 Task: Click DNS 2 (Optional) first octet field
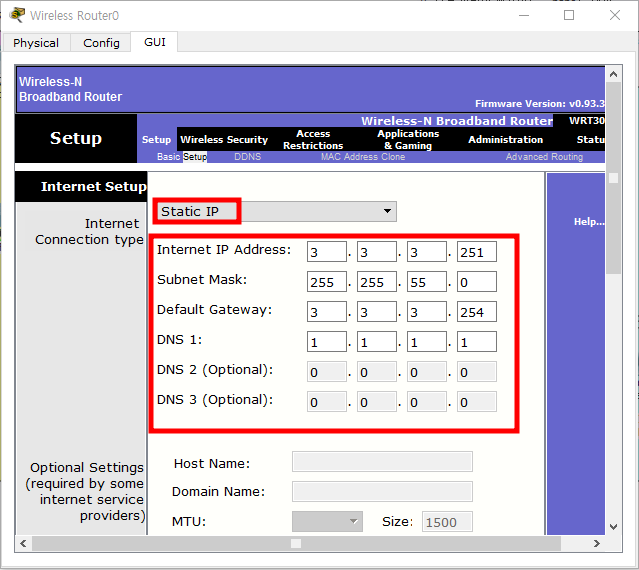point(327,372)
